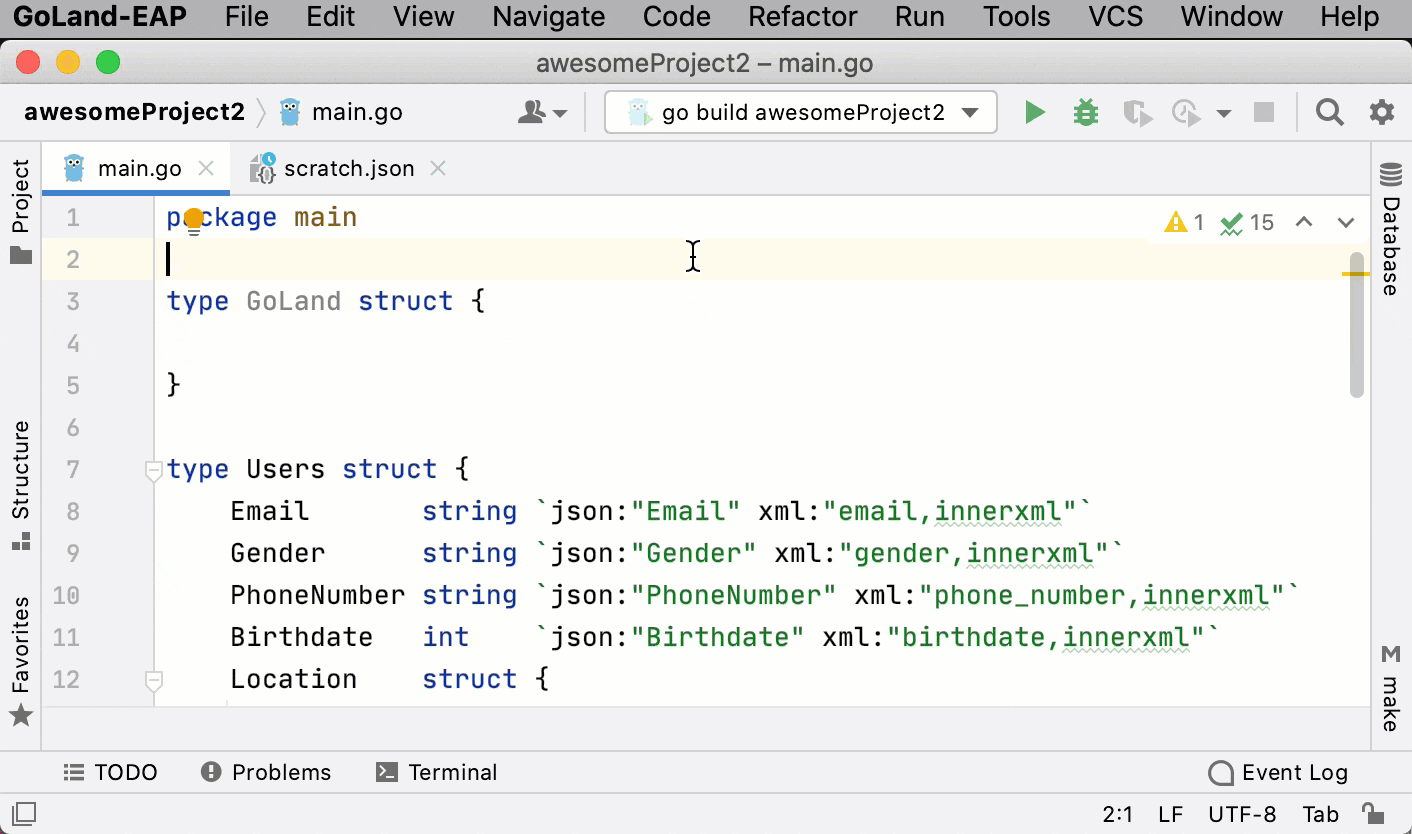The width and height of the screenshot is (1412, 834).
Task: Click the code-with-me user icon
Action: pyautogui.click(x=541, y=113)
